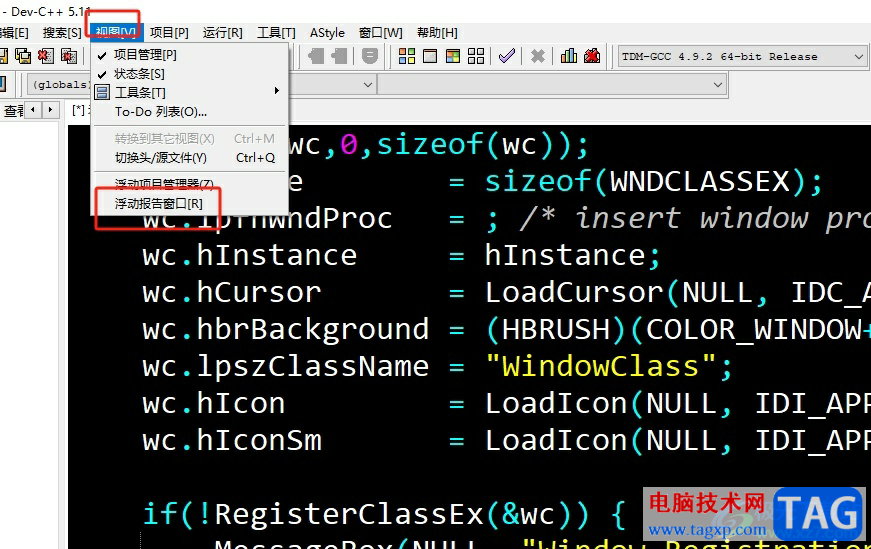Click if(!RegisterClassEx(&wc)) line

[384, 514]
